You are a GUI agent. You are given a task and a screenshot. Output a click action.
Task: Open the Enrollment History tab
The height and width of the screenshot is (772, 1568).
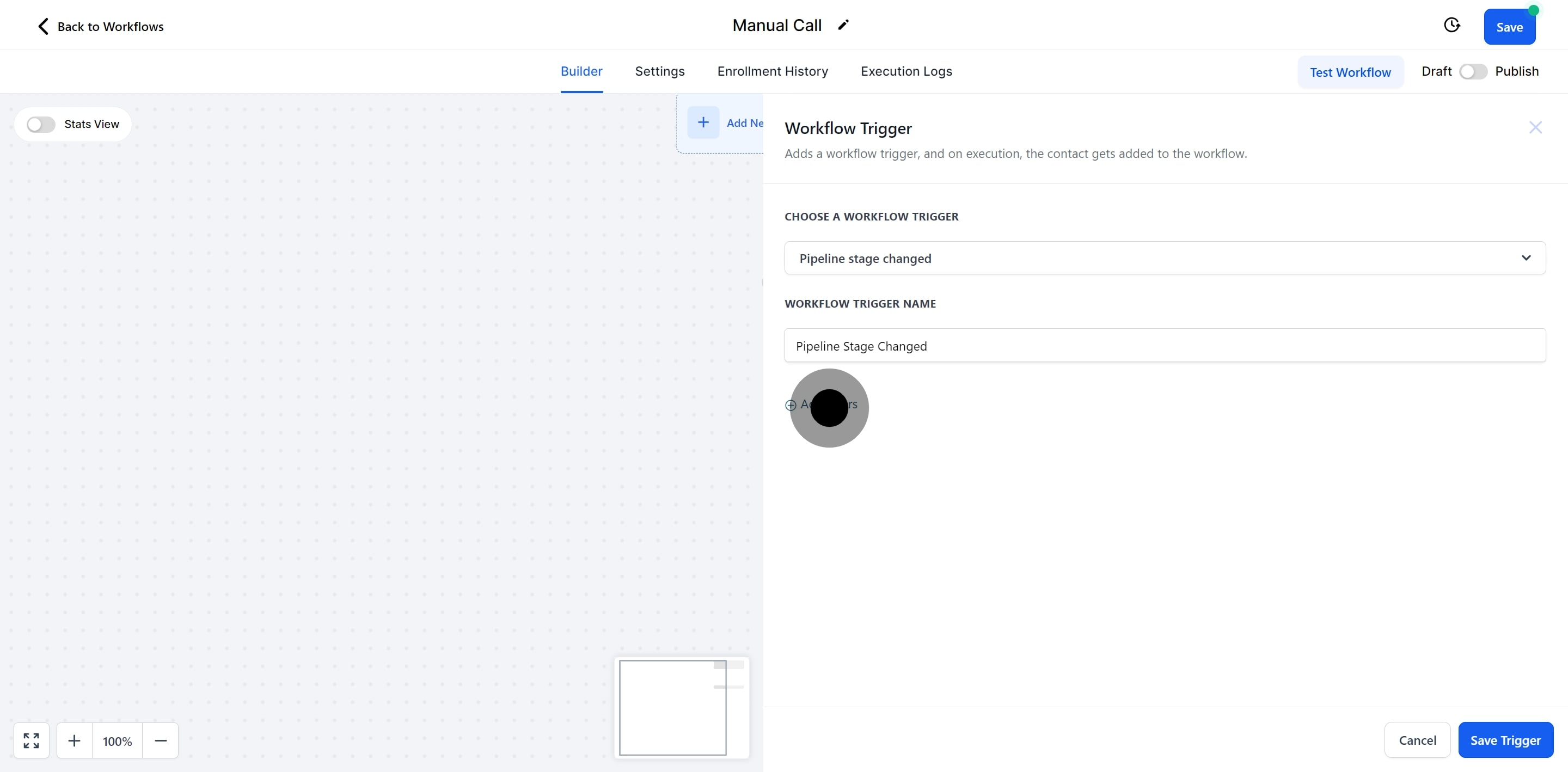[x=772, y=71]
